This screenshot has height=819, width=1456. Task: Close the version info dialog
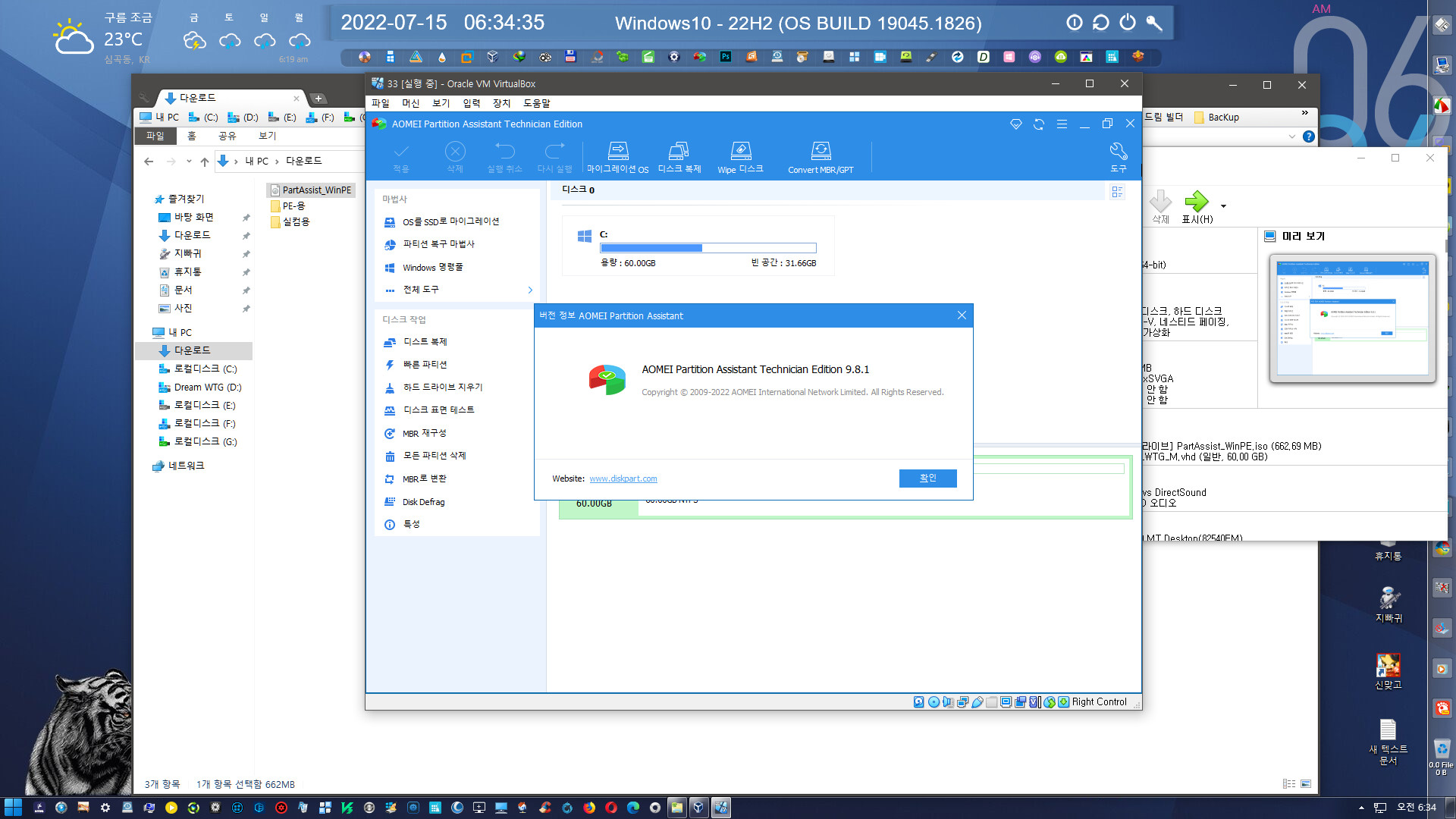coord(962,315)
